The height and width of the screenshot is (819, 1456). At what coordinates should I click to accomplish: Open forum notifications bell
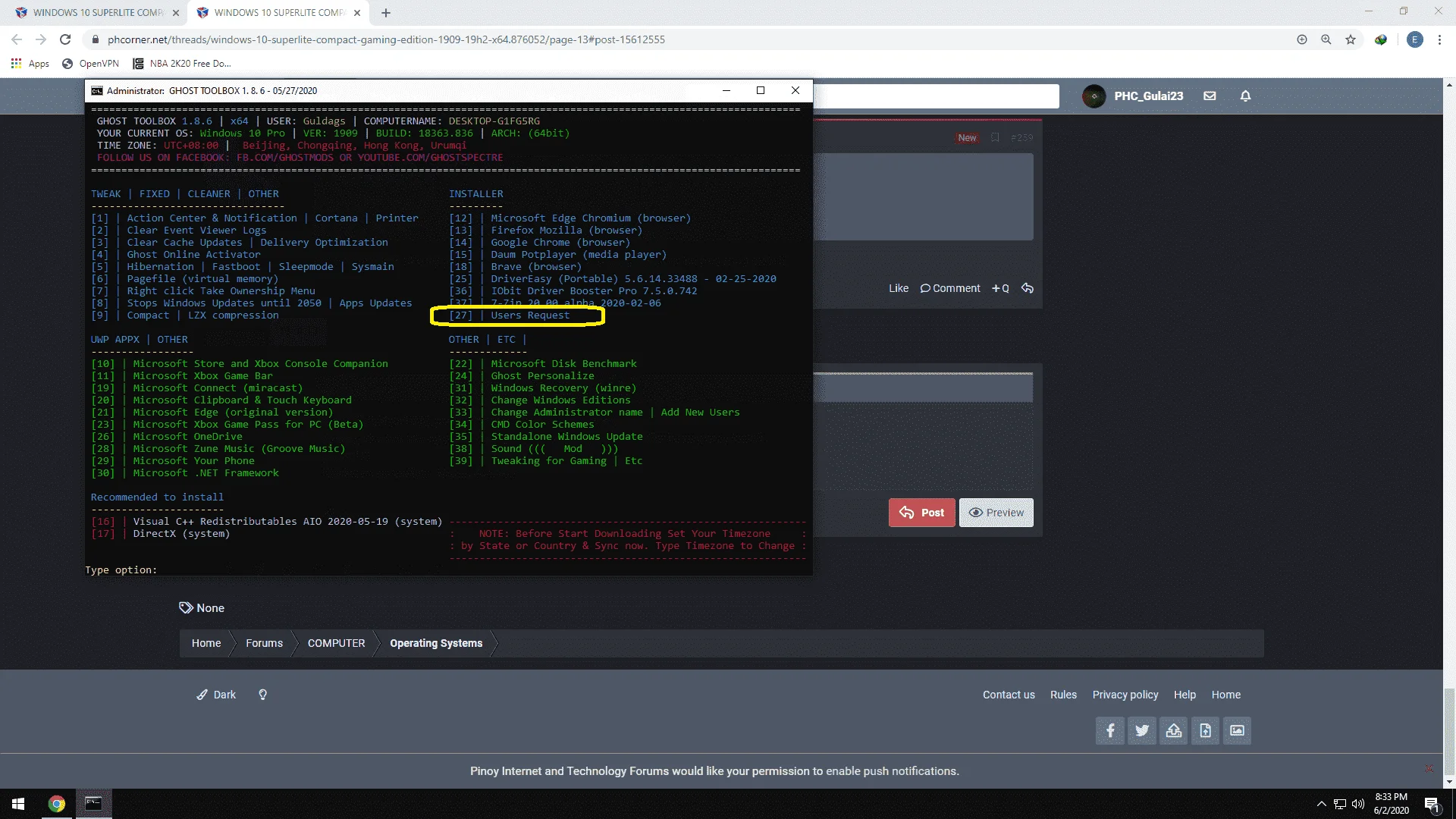pyautogui.click(x=1245, y=96)
